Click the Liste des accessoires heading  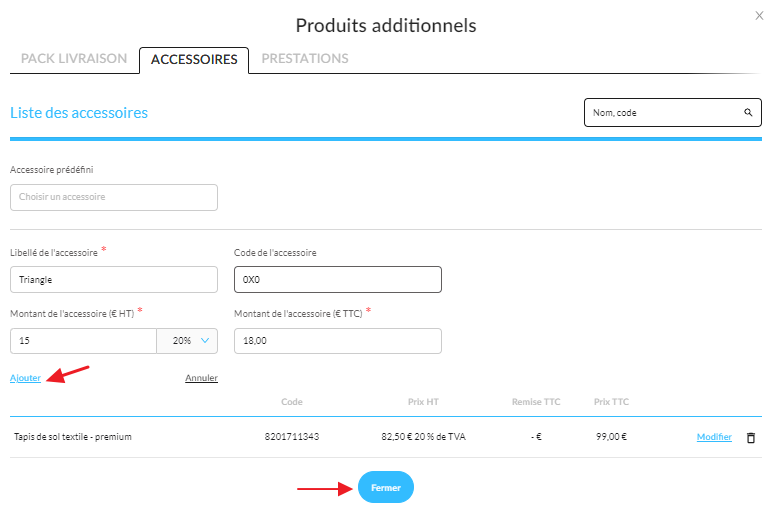point(79,113)
